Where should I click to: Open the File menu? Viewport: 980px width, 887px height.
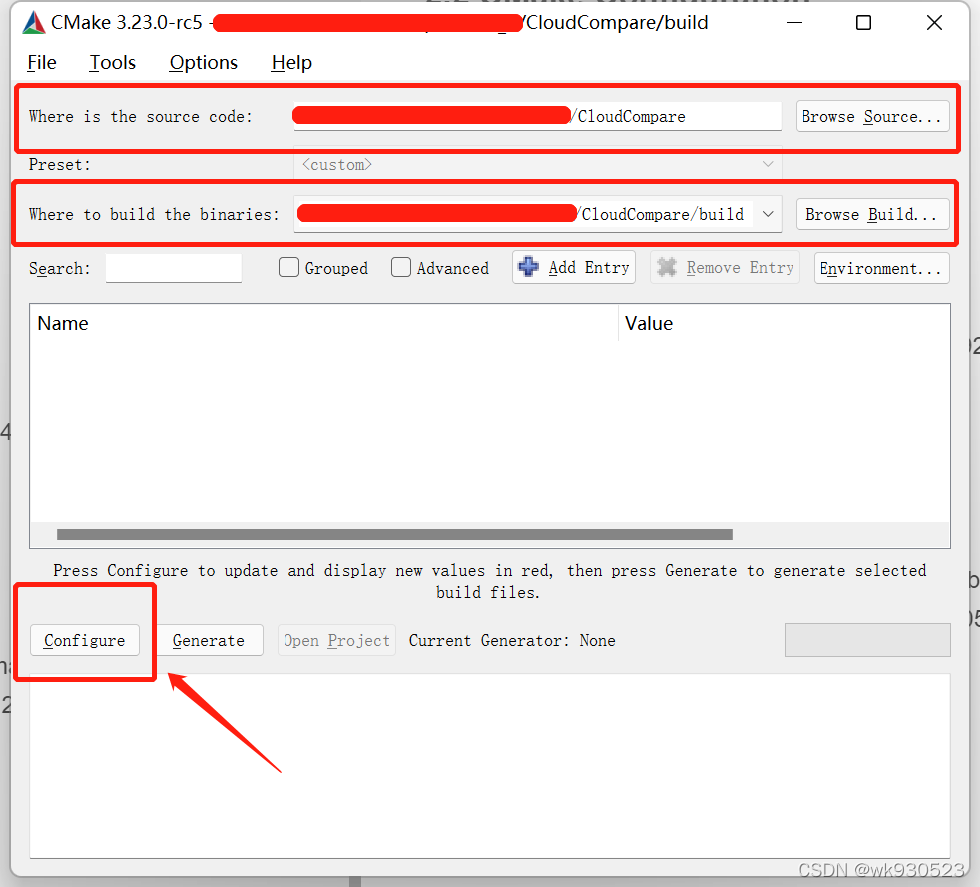tap(42, 63)
